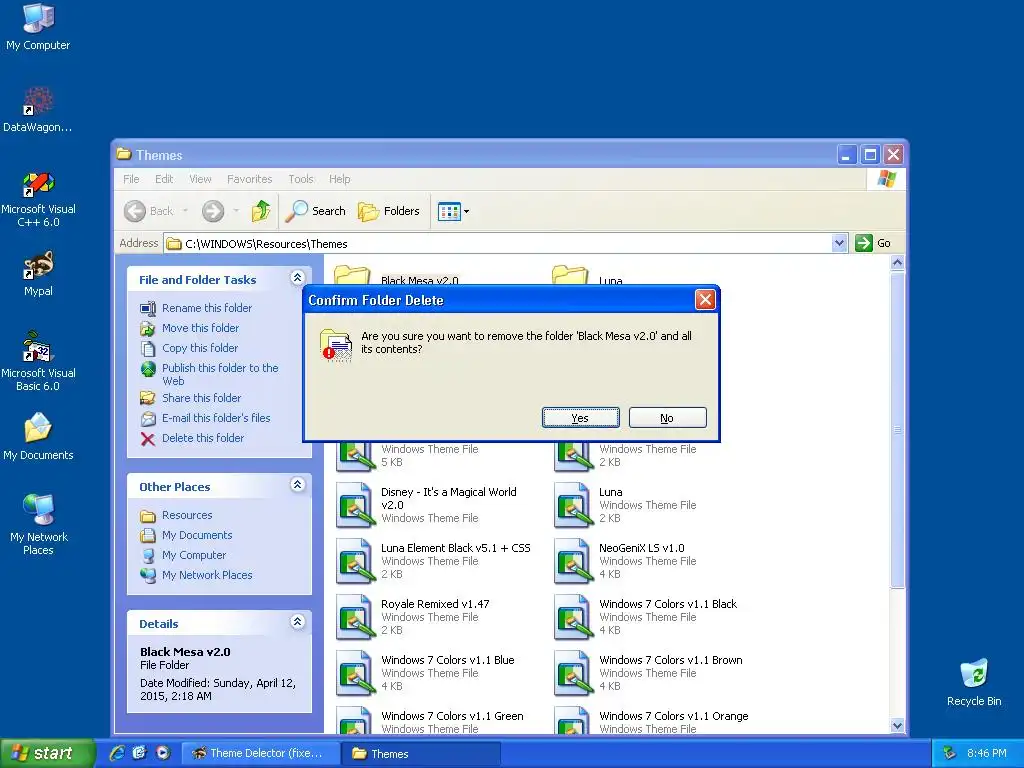
Task: Select Windows 7 Colors v1.1 Green theme
Action: (430, 720)
